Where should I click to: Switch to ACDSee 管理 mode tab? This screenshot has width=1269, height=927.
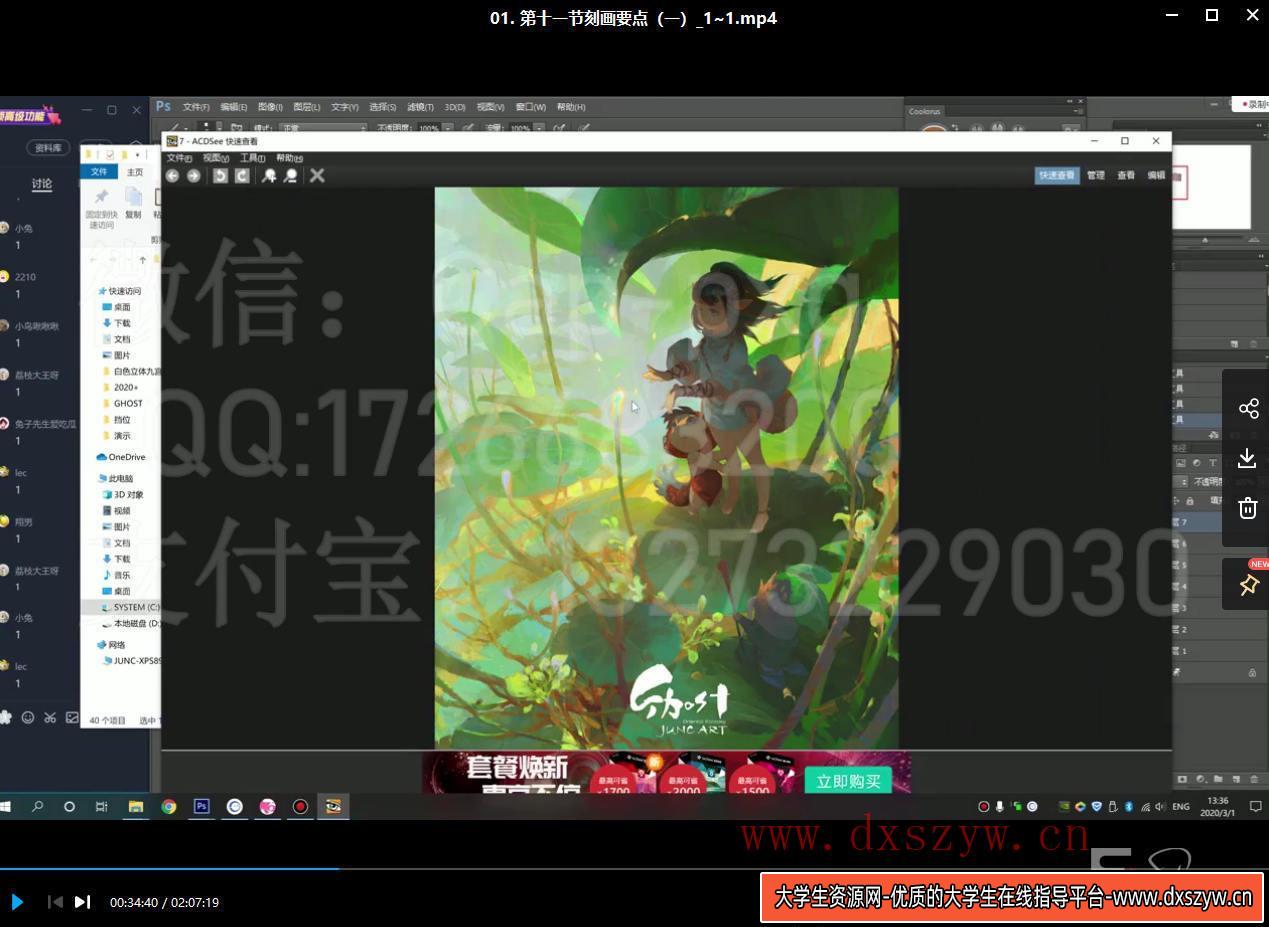(x=1096, y=175)
